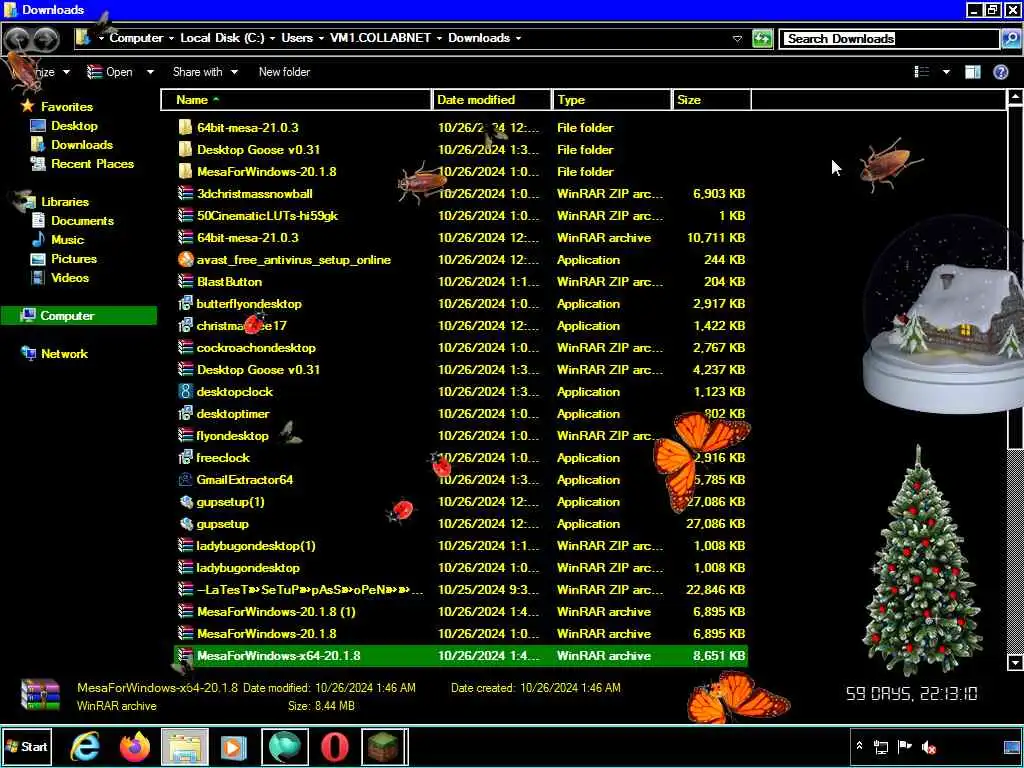
Task: Open the Opera browser taskbar icon
Action: point(334,746)
